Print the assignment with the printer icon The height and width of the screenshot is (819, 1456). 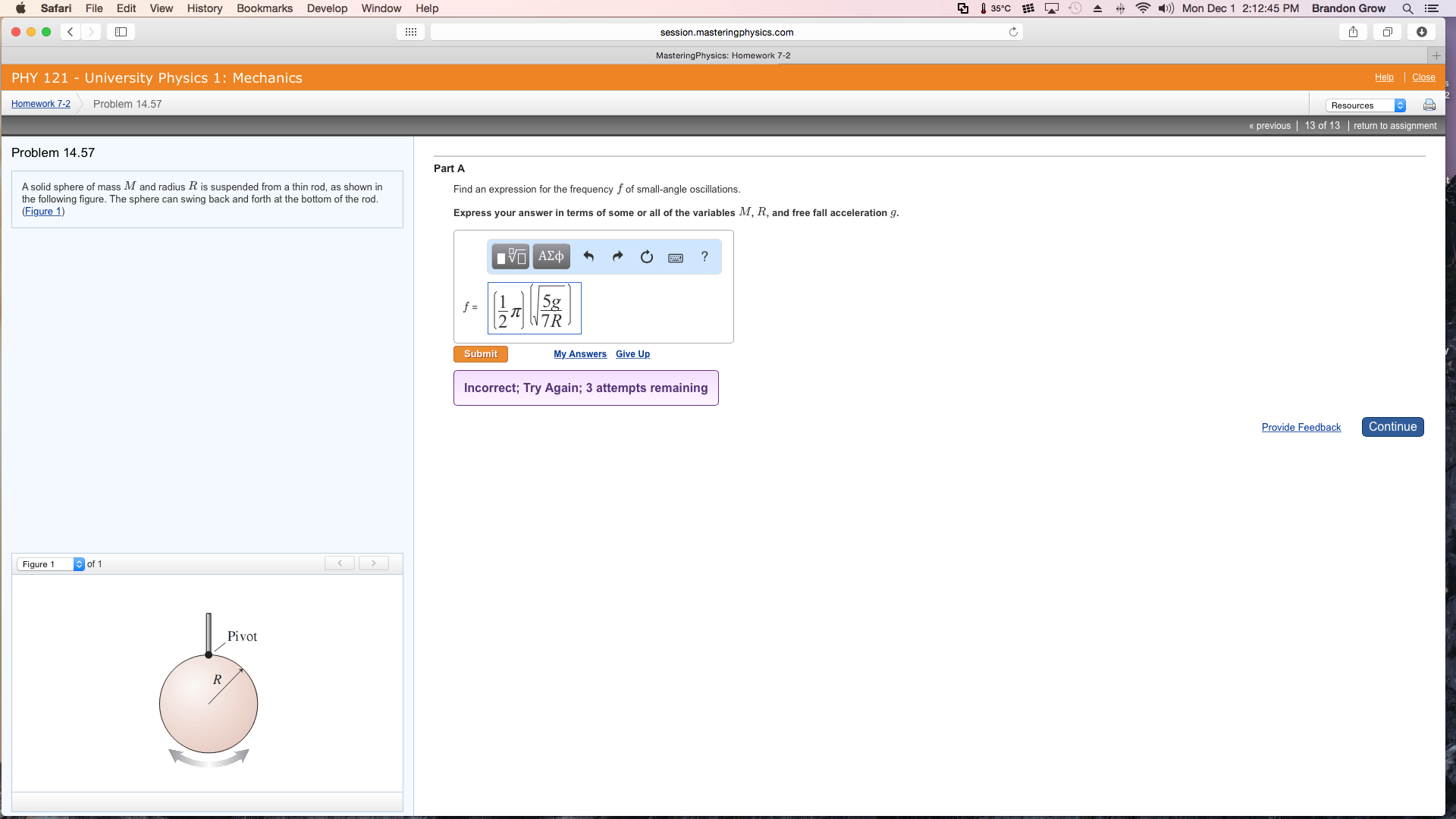point(1429,105)
